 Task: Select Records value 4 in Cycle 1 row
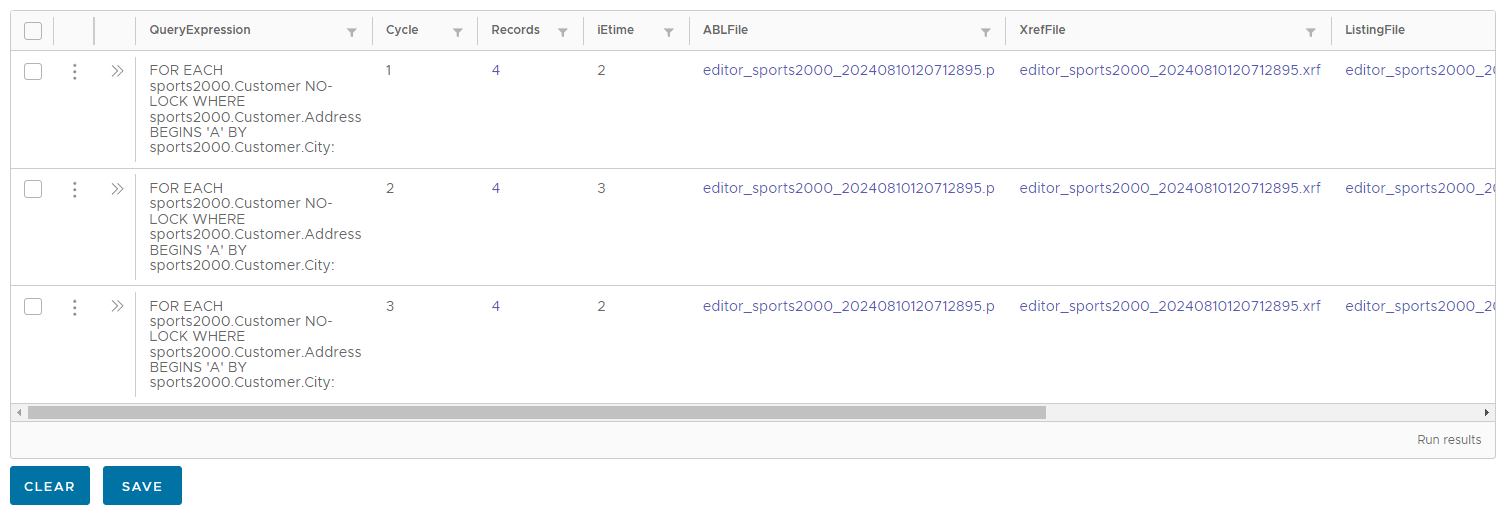(496, 70)
